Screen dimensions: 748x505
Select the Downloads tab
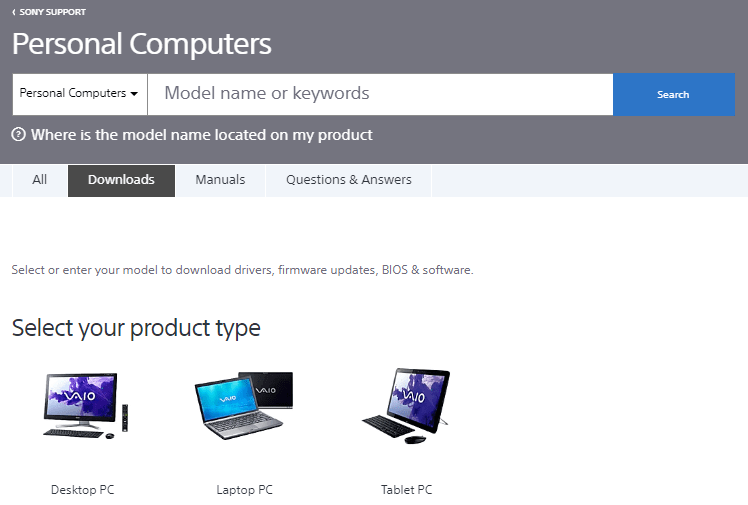[121, 180]
